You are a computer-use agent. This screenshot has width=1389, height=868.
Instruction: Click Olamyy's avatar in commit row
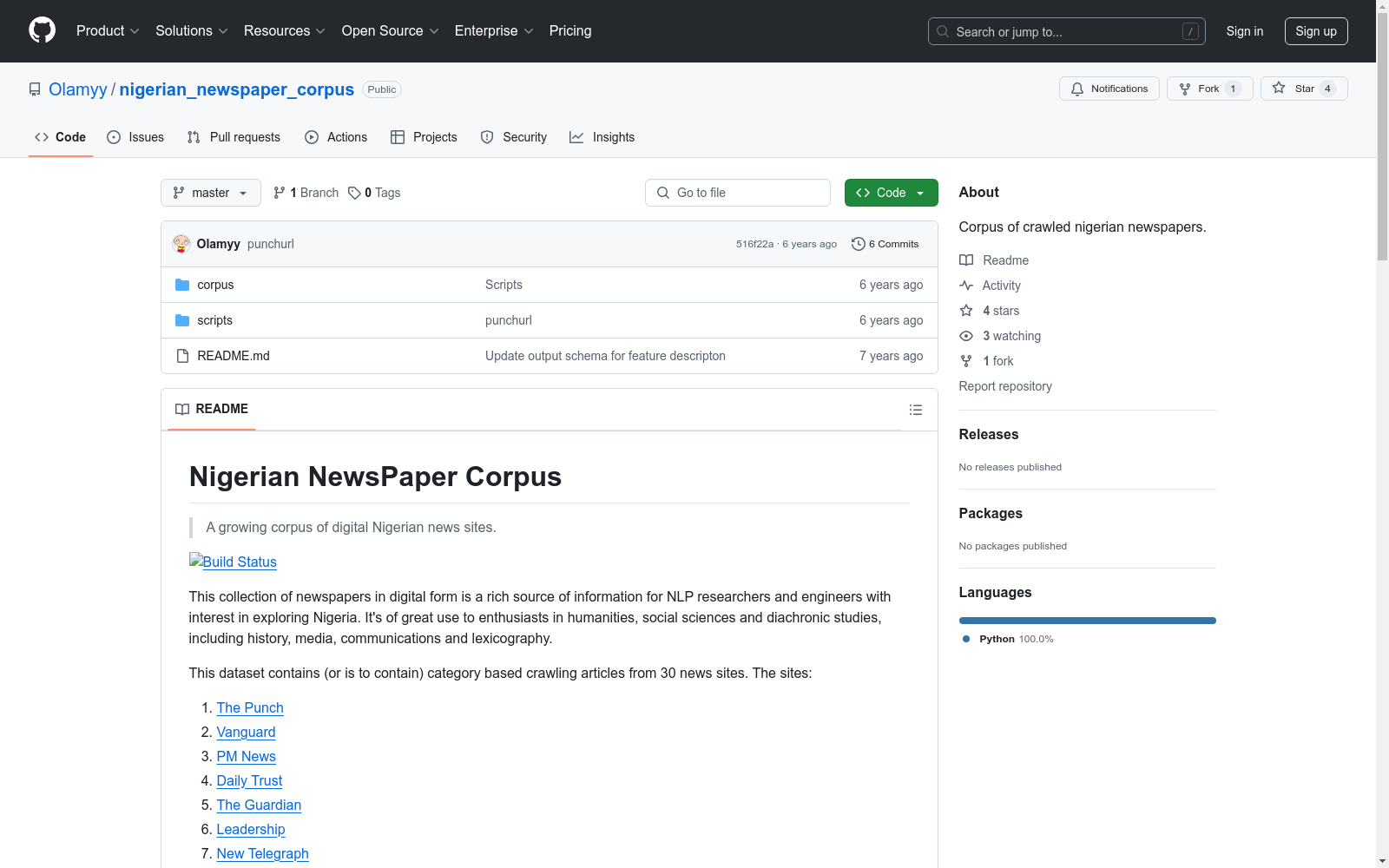[181, 244]
